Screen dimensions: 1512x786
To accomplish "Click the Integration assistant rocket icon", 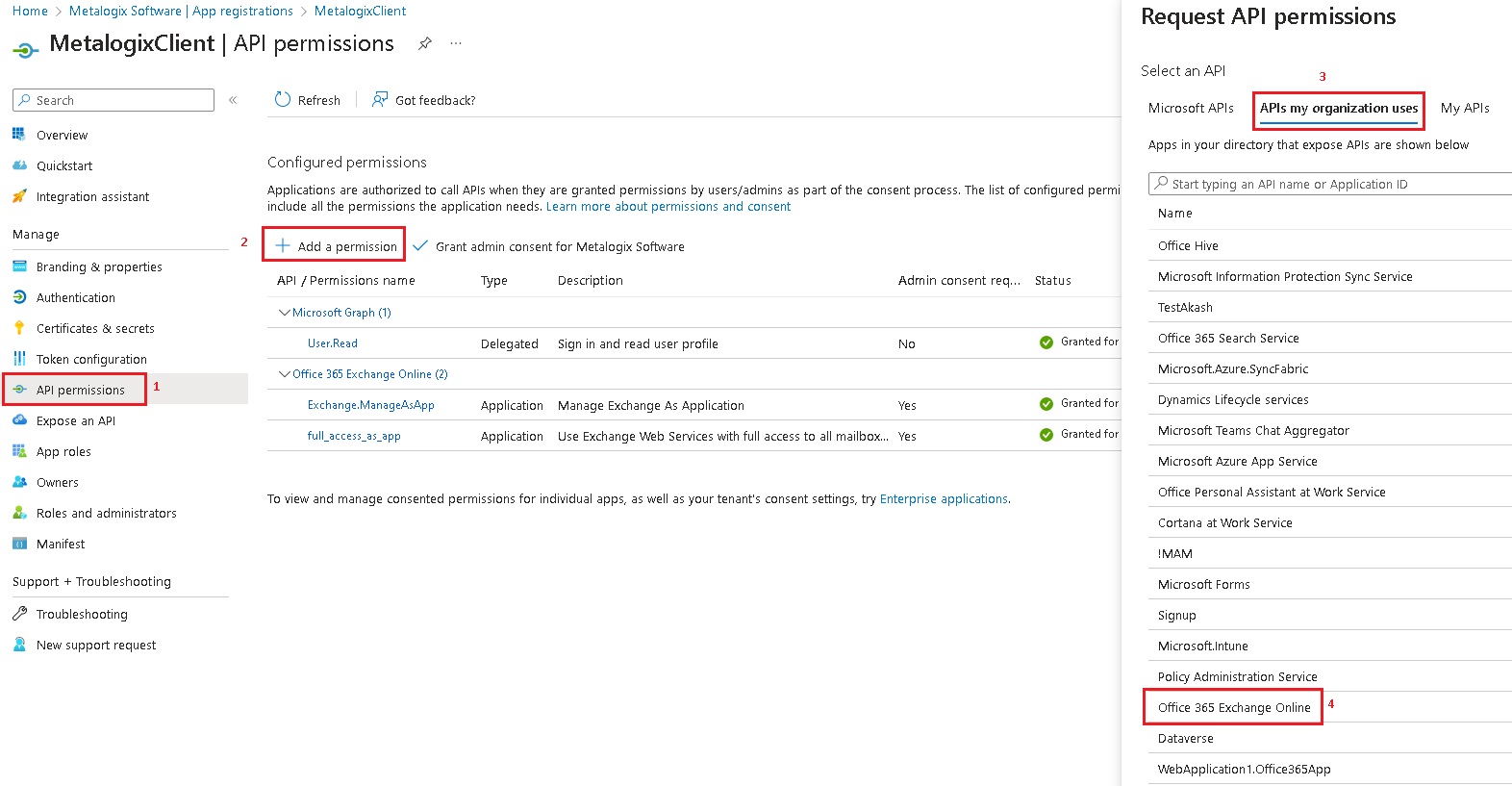I will 19,196.
